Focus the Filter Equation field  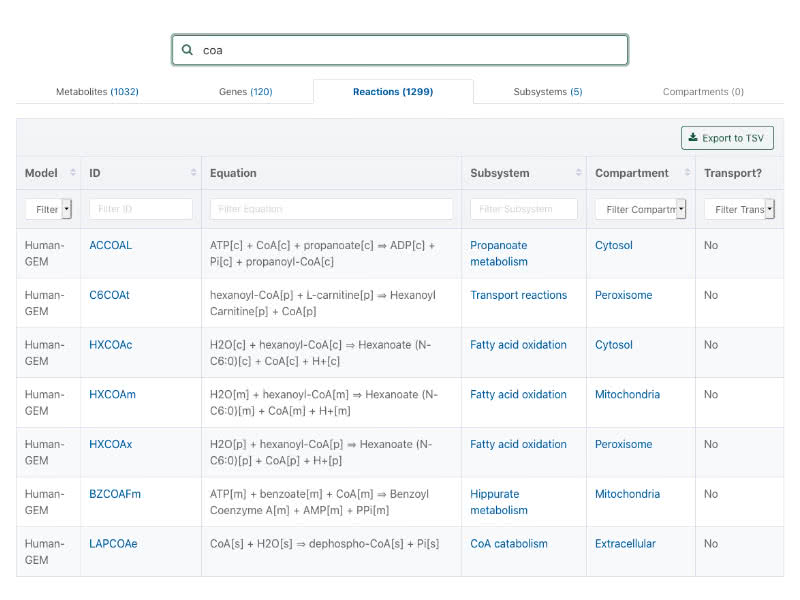tap(331, 209)
